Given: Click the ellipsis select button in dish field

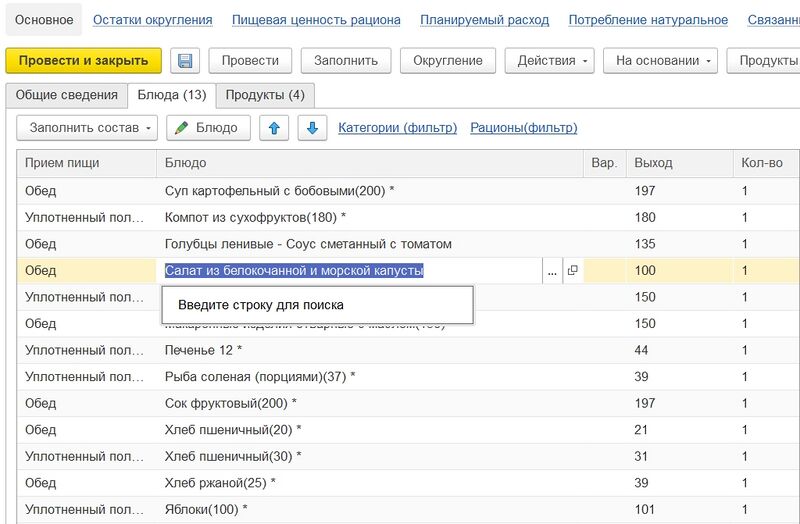Looking at the screenshot, I should click(x=552, y=271).
